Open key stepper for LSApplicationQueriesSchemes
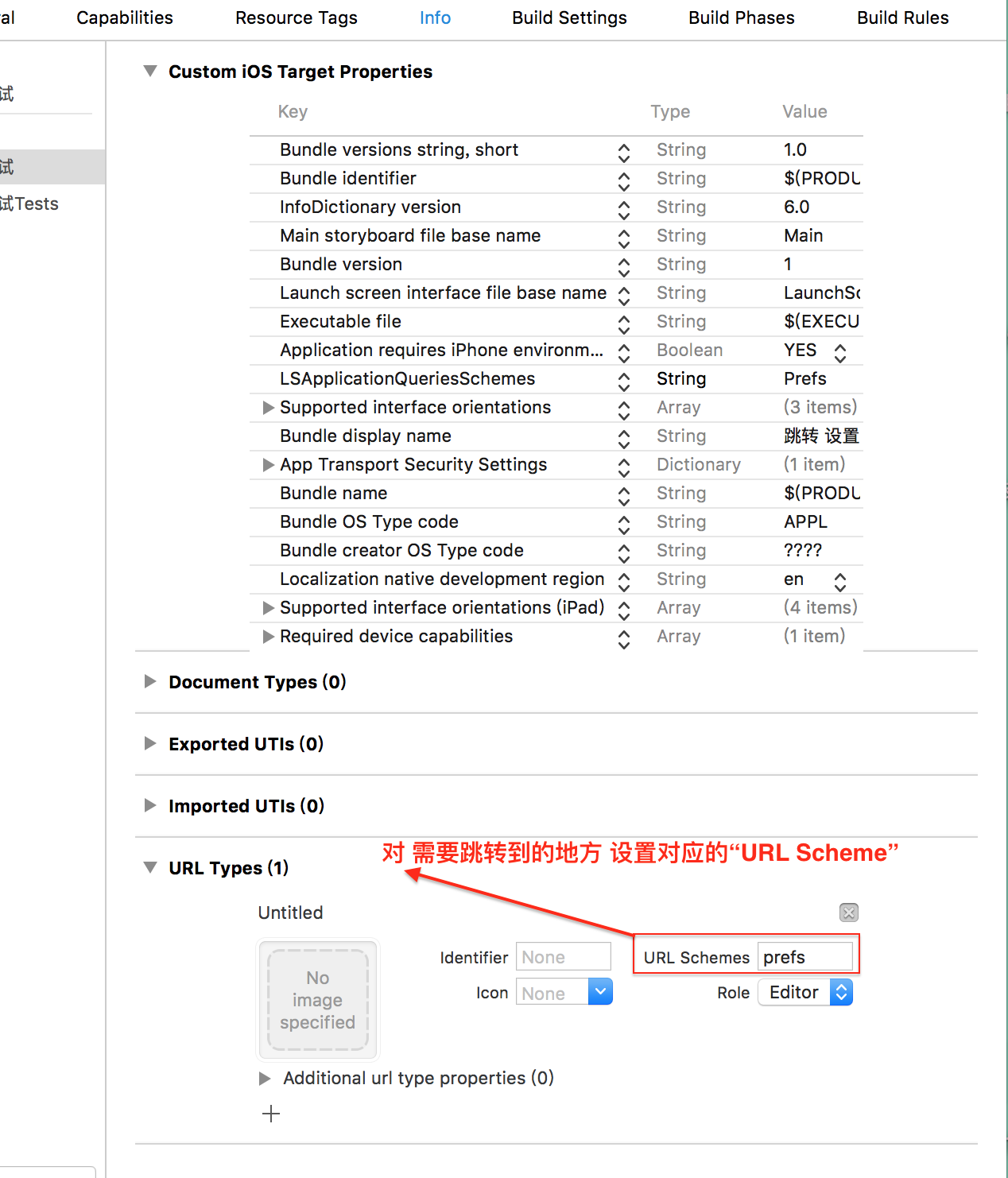The height and width of the screenshot is (1178, 1008). click(x=624, y=382)
